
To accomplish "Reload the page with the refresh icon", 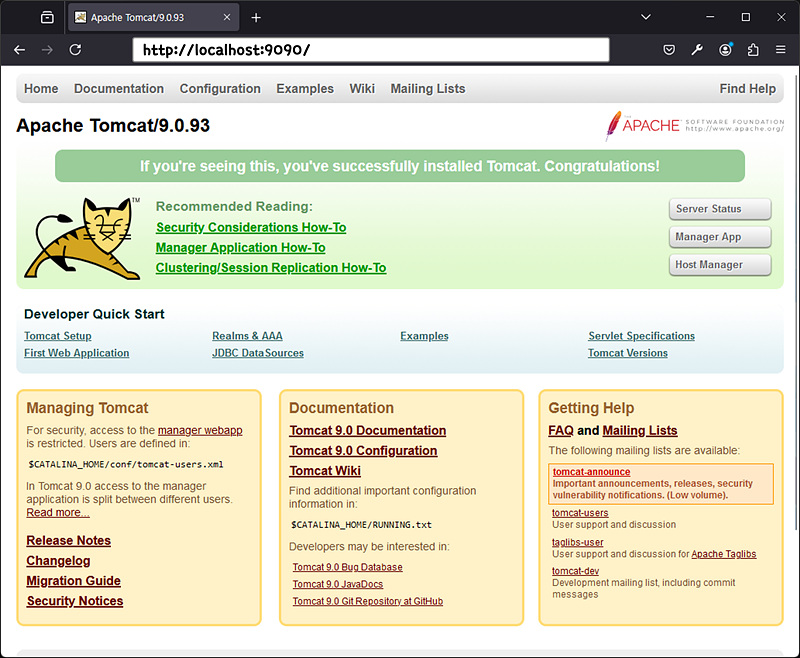I will (75, 49).
